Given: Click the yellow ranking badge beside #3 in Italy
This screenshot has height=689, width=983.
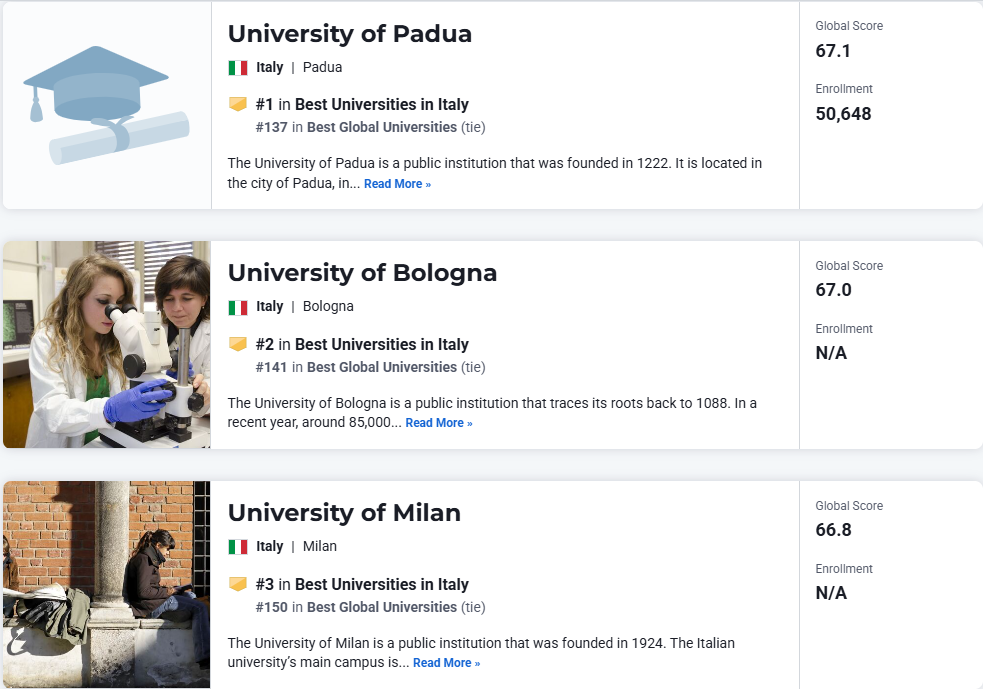Looking at the screenshot, I should pos(238,584).
